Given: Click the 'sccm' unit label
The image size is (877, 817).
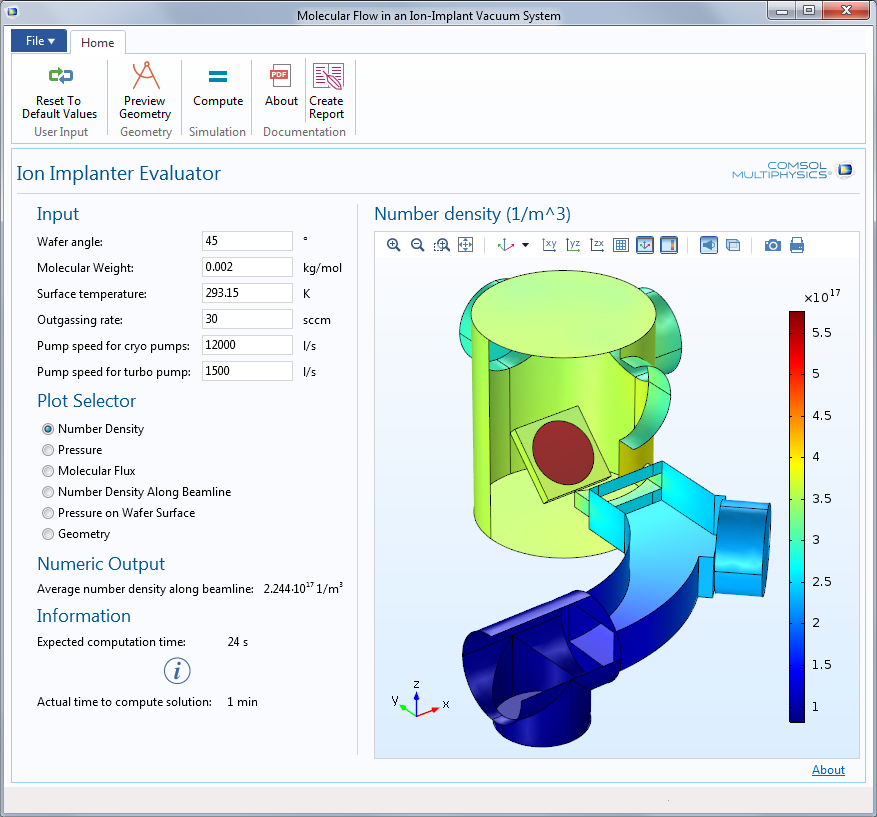Looking at the screenshot, I should coord(317,320).
